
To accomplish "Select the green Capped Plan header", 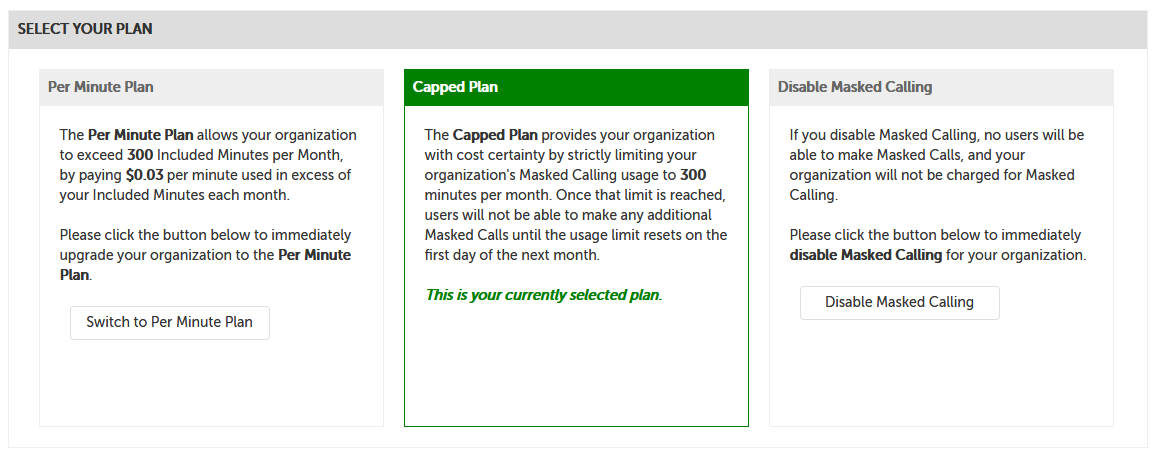I will click(x=455, y=87).
